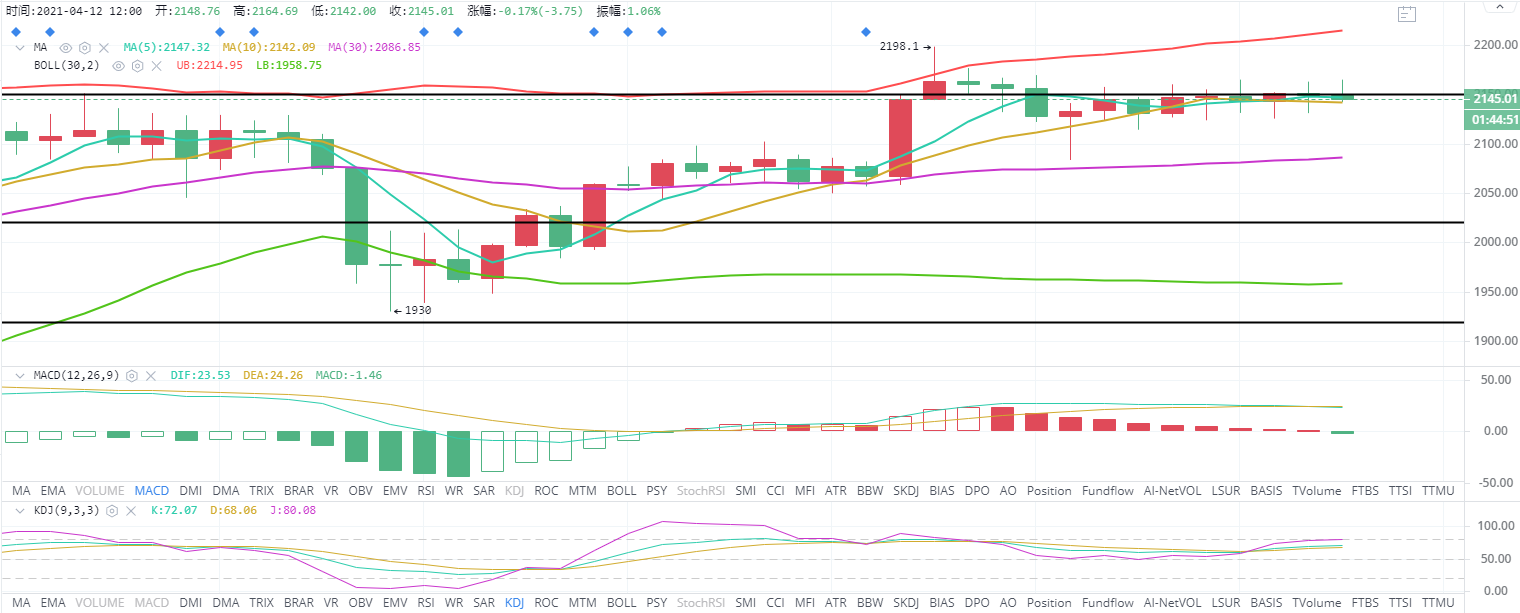Select the blue KDJ tab in bottom row
This screenshot has width=1520, height=613.
(x=515, y=603)
